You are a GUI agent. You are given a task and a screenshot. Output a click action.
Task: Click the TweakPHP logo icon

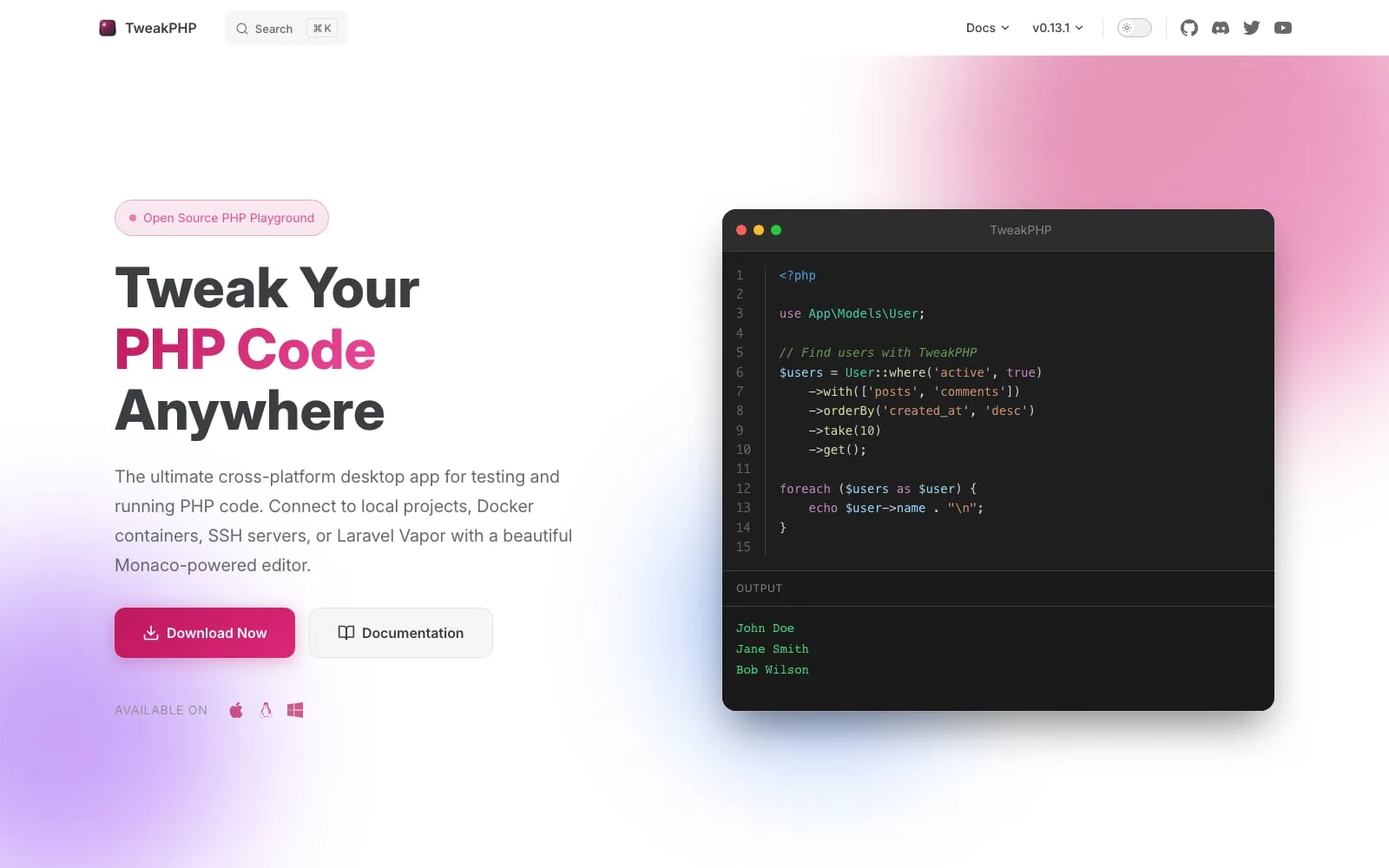tap(108, 28)
